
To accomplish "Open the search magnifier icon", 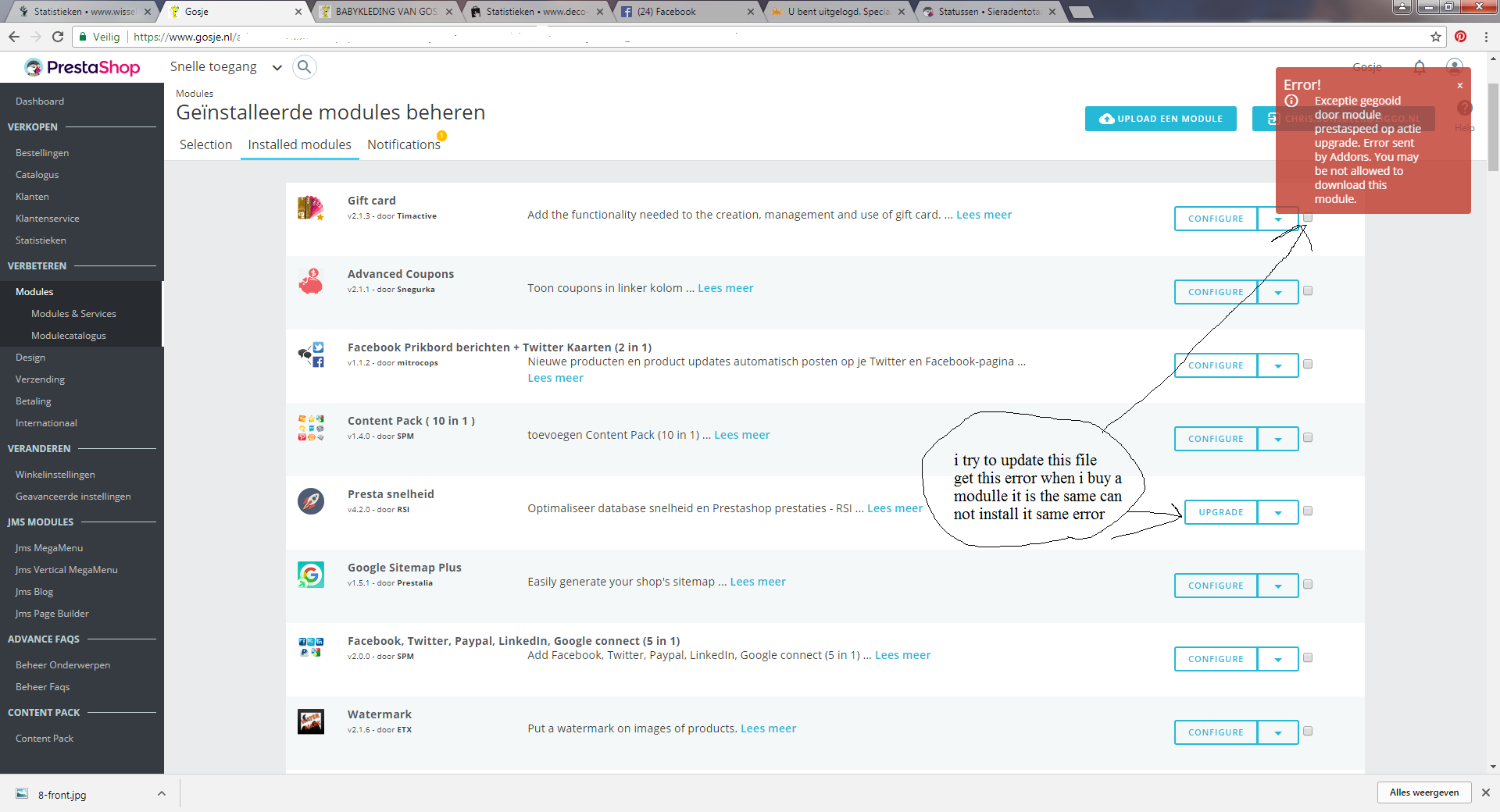I will 305,67.
